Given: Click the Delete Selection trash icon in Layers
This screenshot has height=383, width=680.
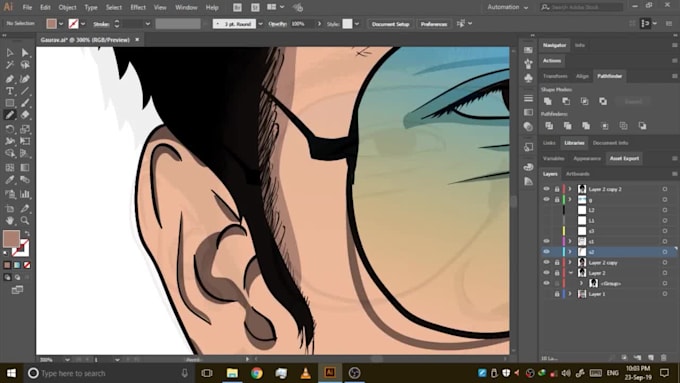Looking at the screenshot, I should (x=664, y=357).
